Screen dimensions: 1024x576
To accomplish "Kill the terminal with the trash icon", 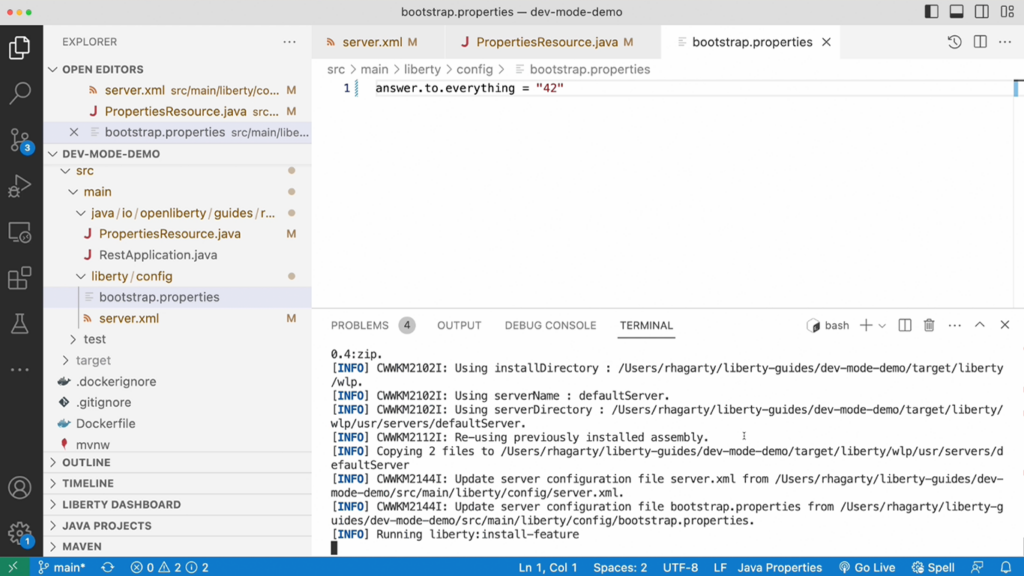I will tap(929, 325).
